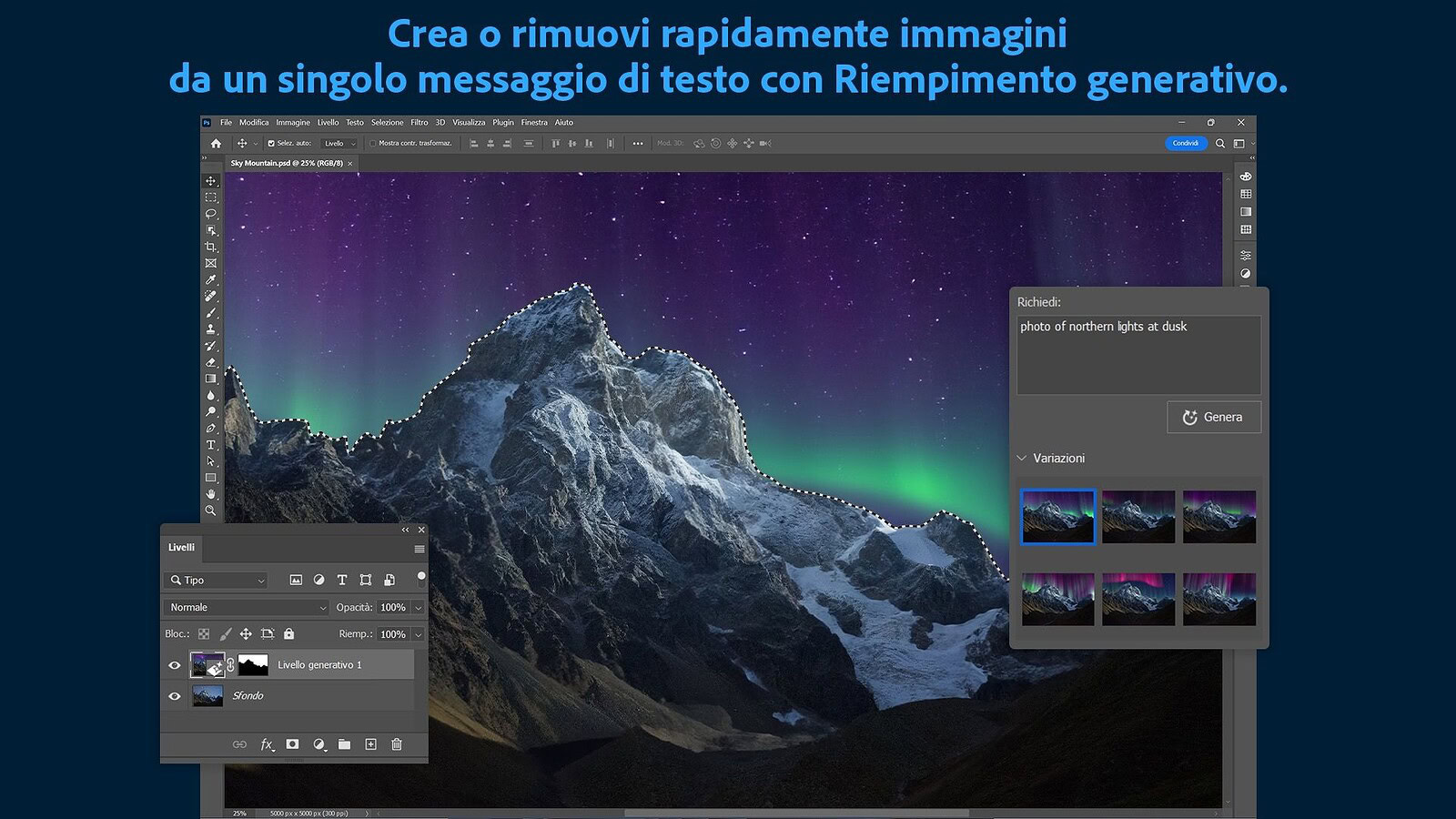The image size is (1456, 819).
Task: Open the Opacità slider dropdown arrow
Action: [419, 607]
